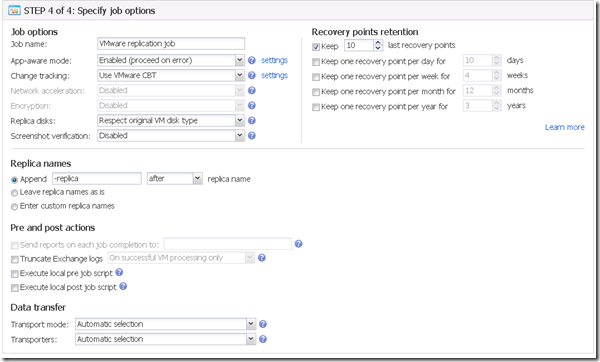600x362 pixels.
Task: Adjust the last recovery points spinner arrows
Action: [378, 45]
